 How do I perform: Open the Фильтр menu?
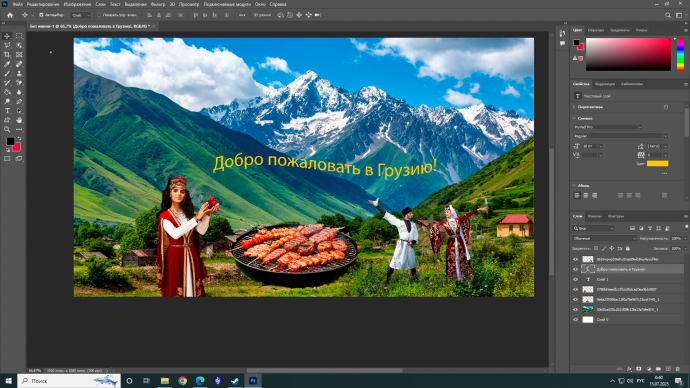pos(158,4)
